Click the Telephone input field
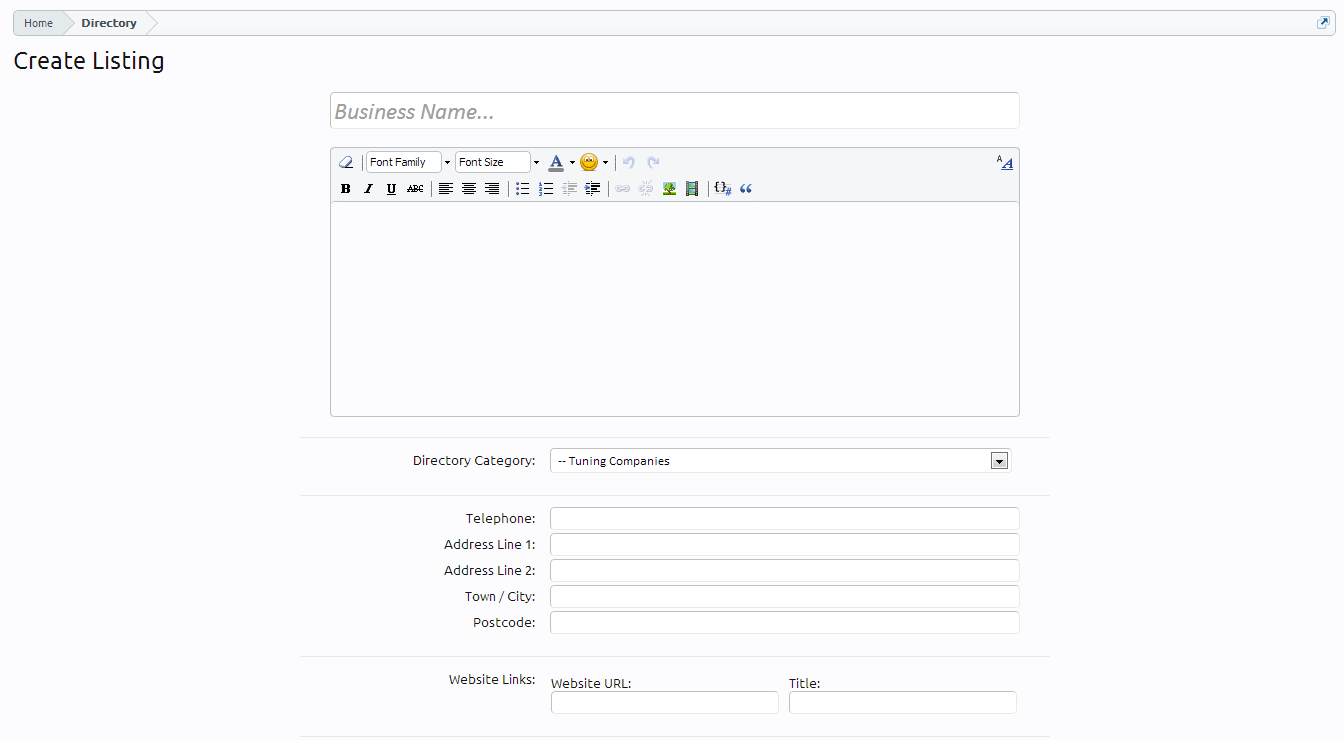The height and width of the screenshot is (740, 1344). click(785, 518)
